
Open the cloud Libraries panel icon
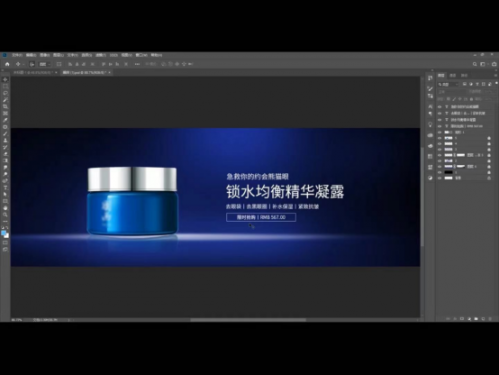[x=430, y=135]
